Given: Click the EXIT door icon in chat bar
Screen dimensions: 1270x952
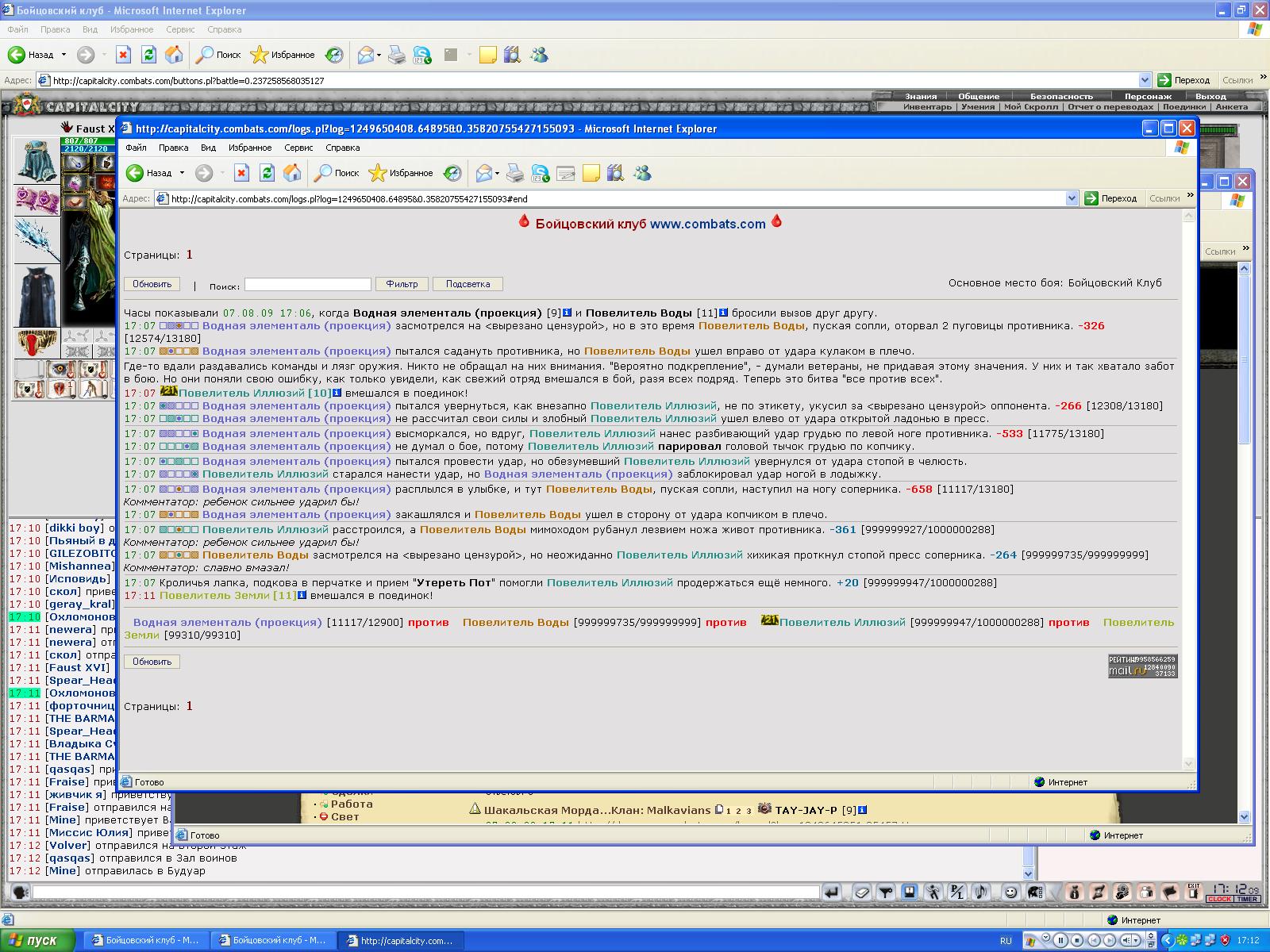Looking at the screenshot, I should [1194, 892].
